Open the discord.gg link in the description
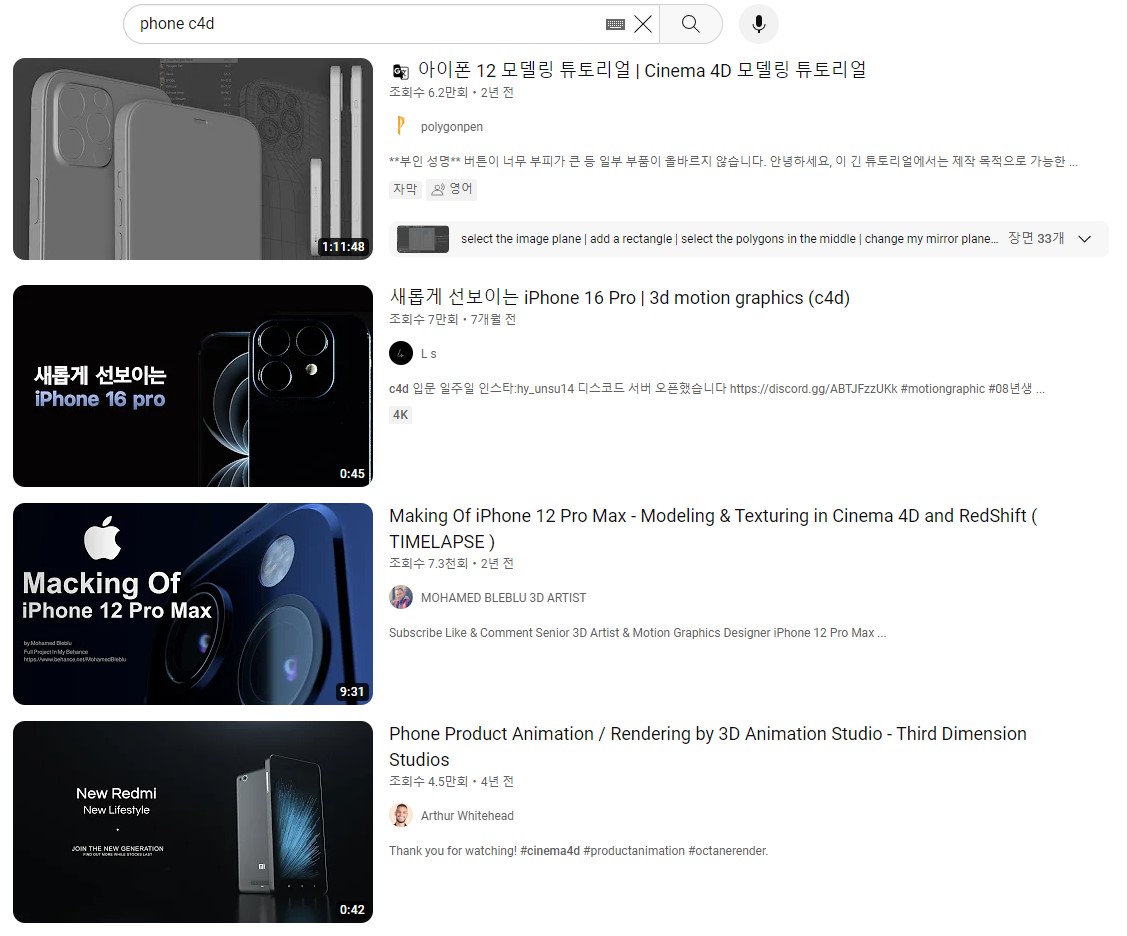 pyautogui.click(x=814, y=389)
